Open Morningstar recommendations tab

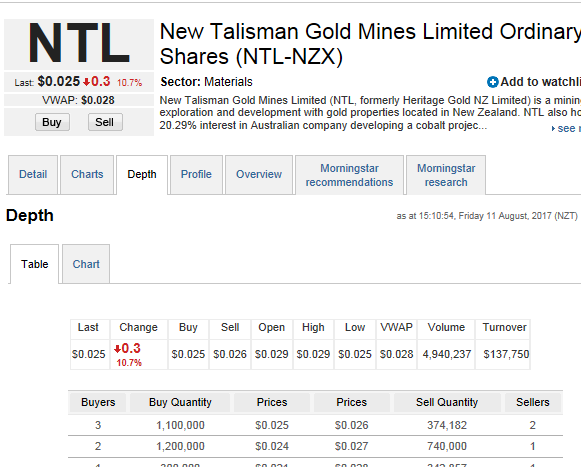click(349, 175)
